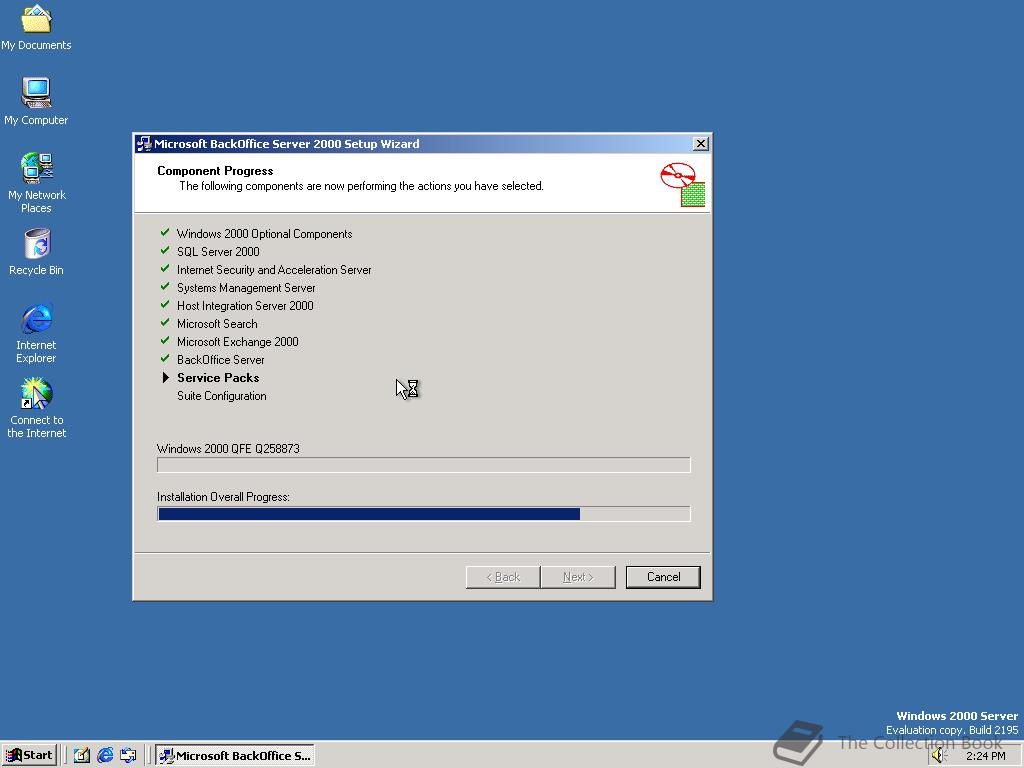This screenshot has height=768, width=1024.
Task: Click 'Host Integration Server 2000' entry
Action: (245, 306)
